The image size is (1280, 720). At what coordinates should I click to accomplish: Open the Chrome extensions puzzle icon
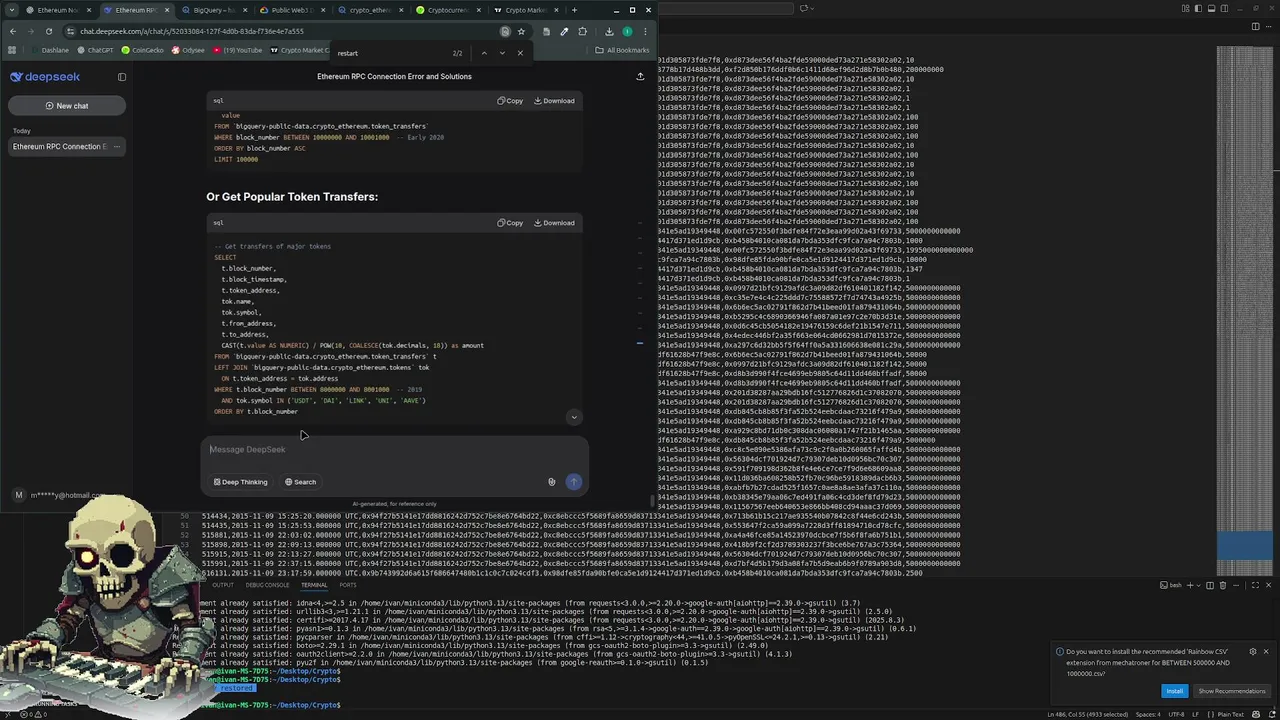582,32
